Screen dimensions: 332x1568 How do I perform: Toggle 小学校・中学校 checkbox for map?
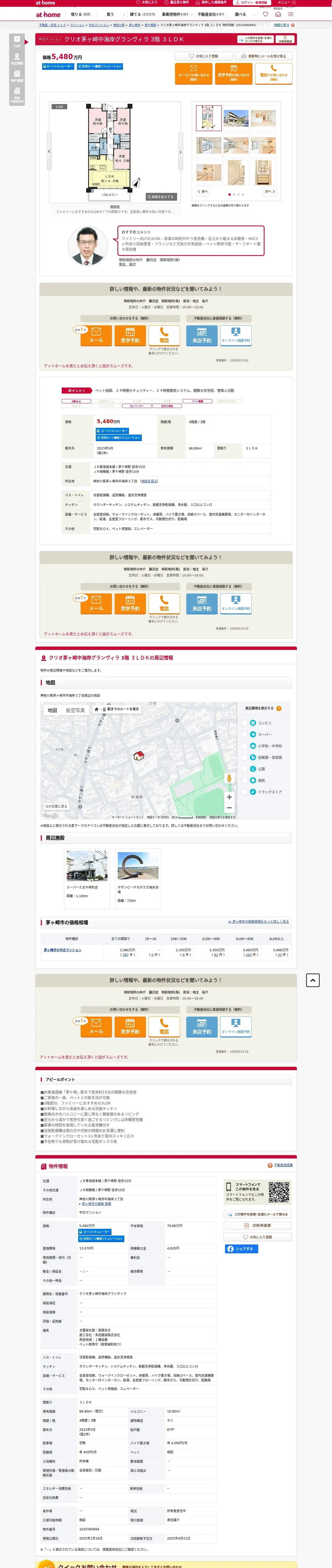tap(244, 746)
